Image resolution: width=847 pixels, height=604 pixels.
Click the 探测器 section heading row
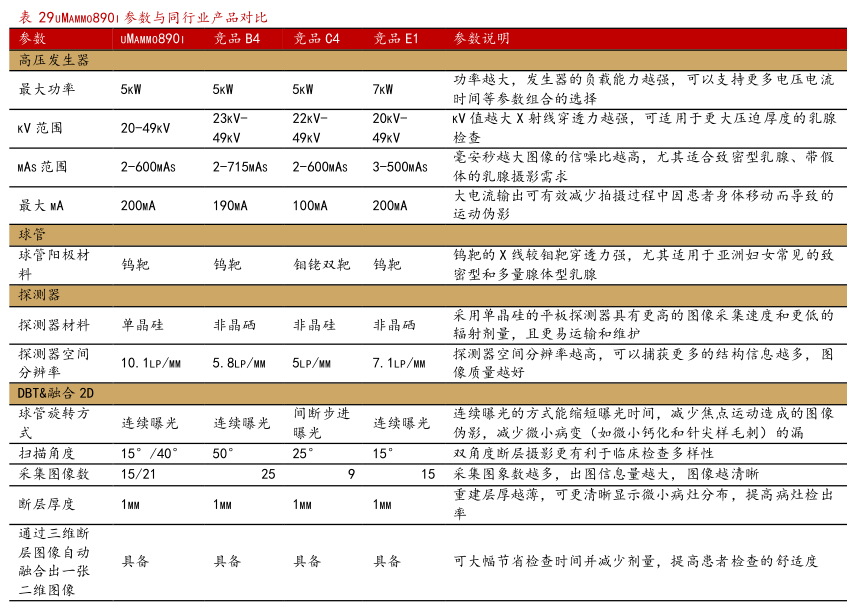(40, 295)
